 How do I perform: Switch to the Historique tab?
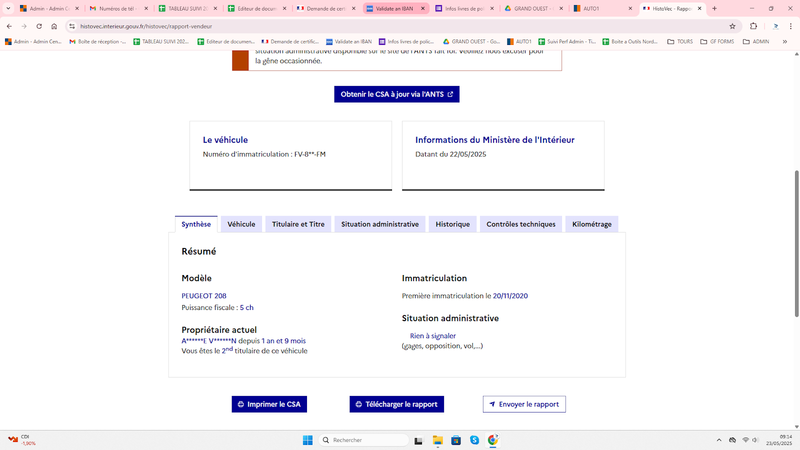click(453, 224)
